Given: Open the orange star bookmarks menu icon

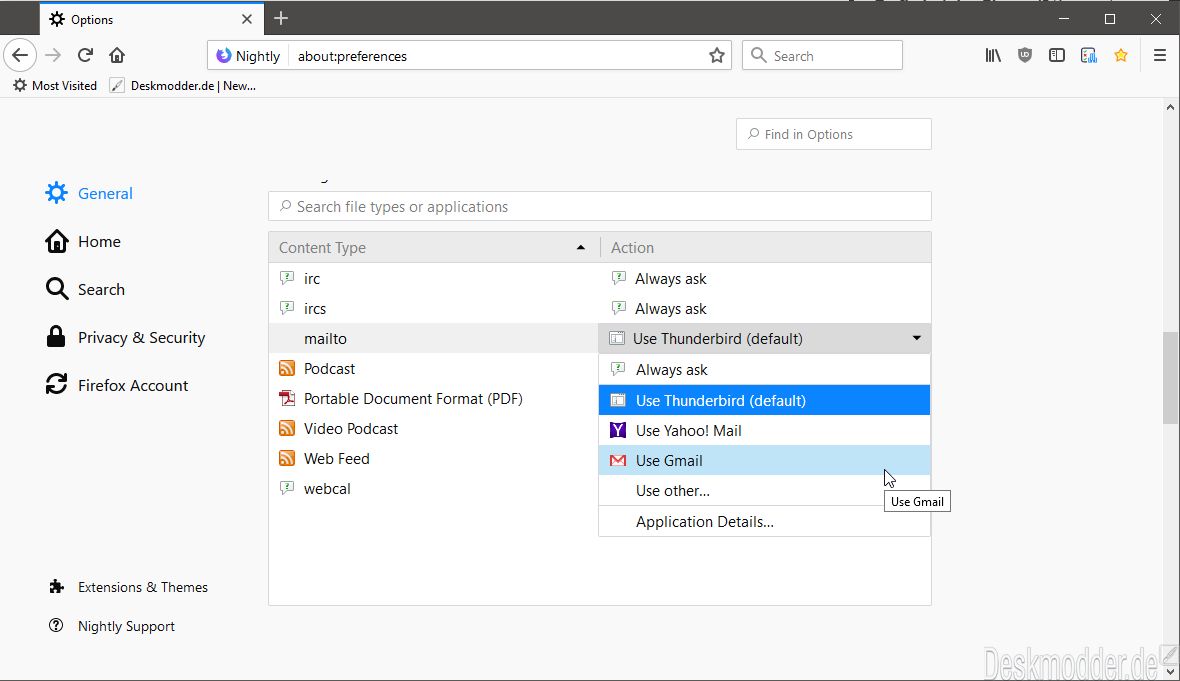Looking at the screenshot, I should (x=1121, y=55).
